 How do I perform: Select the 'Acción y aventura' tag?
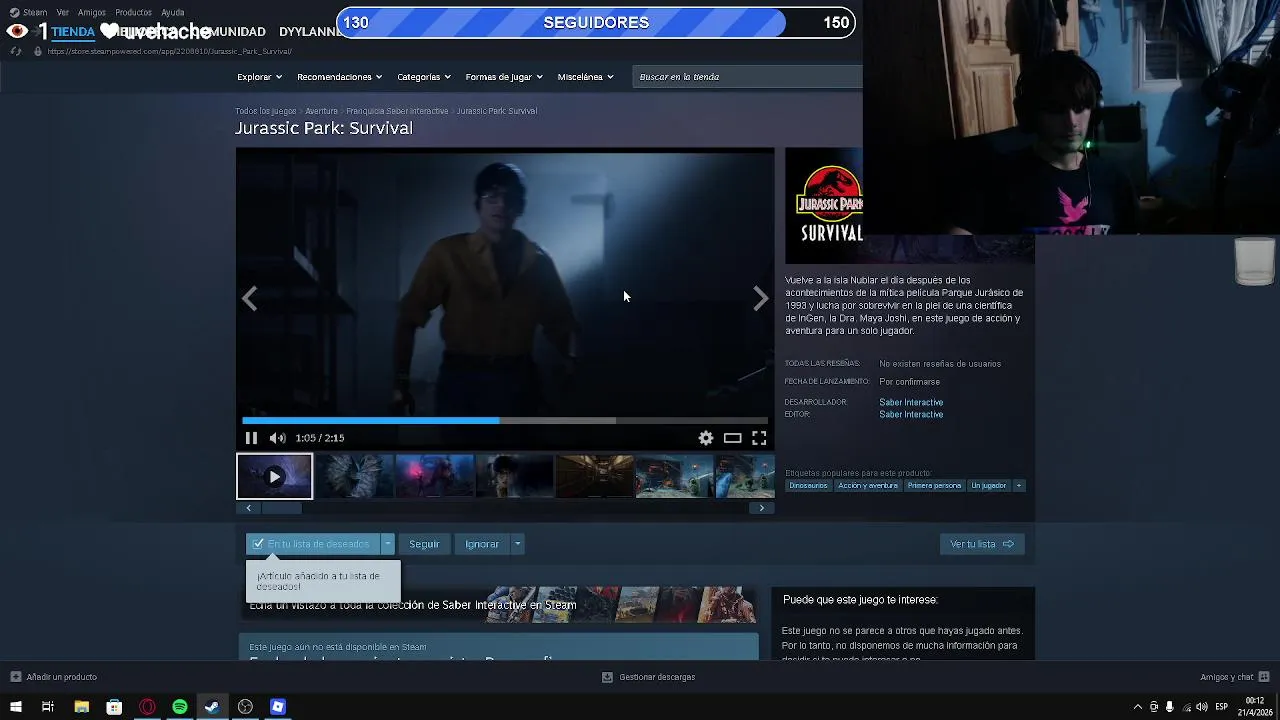point(868,486)
